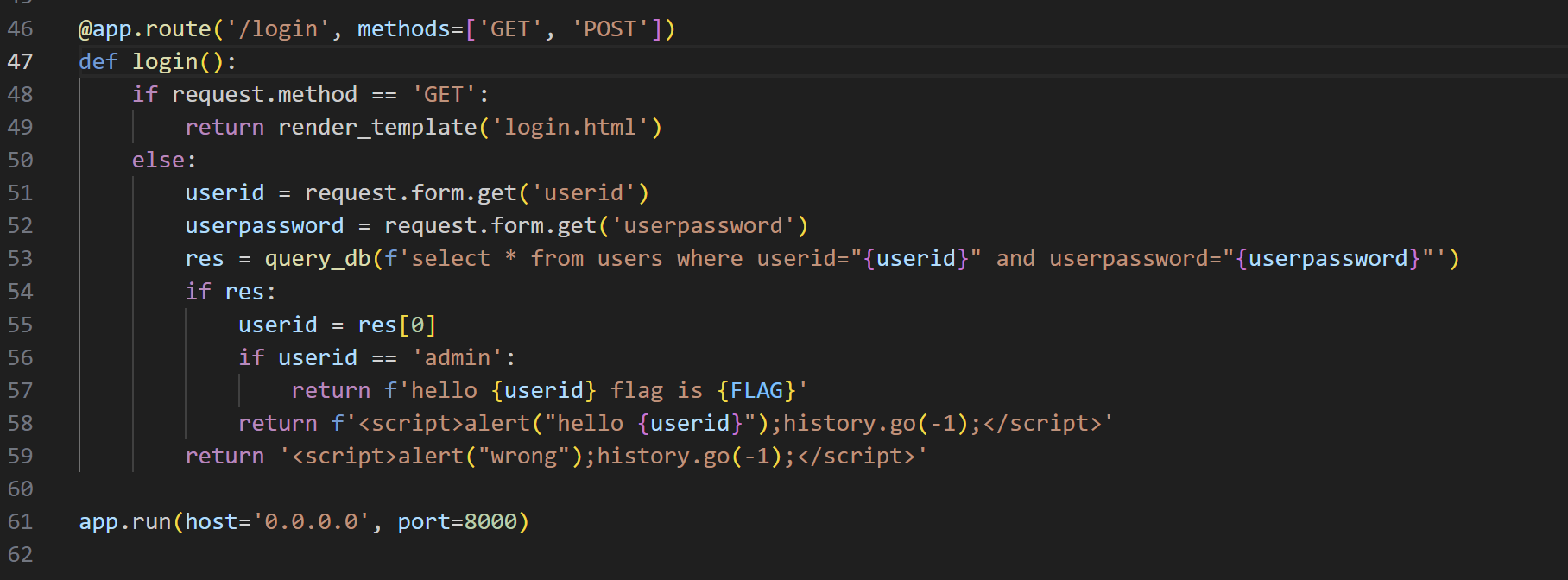Click line number 48 in gutter

[x=20, y=94]
